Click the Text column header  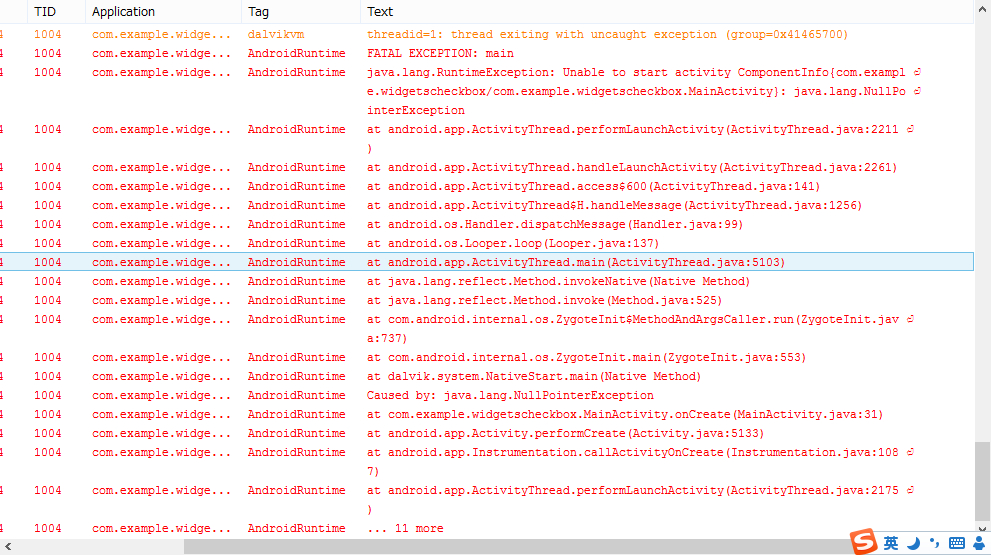380,12
